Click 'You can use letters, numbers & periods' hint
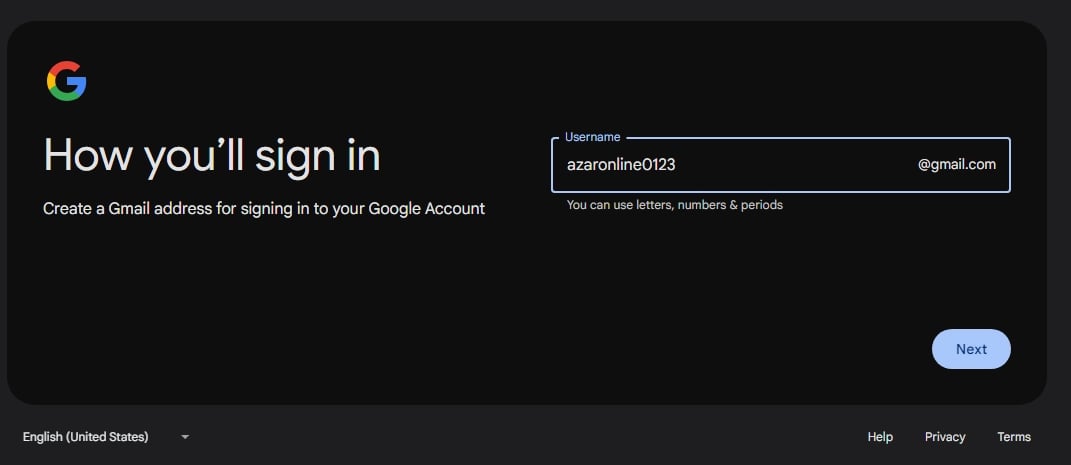This screenshot has height=465, width=1071. click(x=675, y=205)
